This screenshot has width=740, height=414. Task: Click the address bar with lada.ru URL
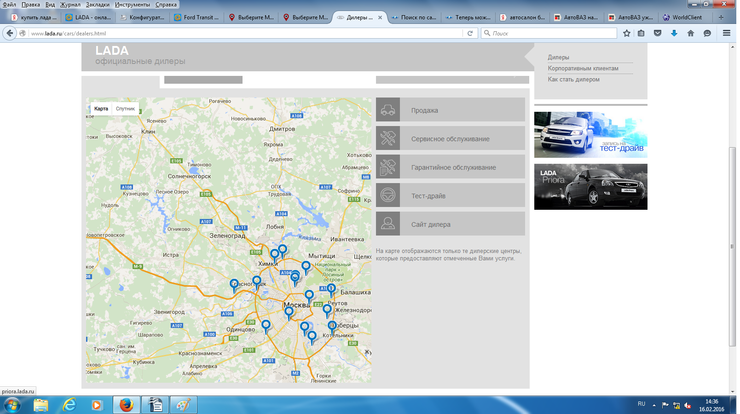[x=245, y=34]
